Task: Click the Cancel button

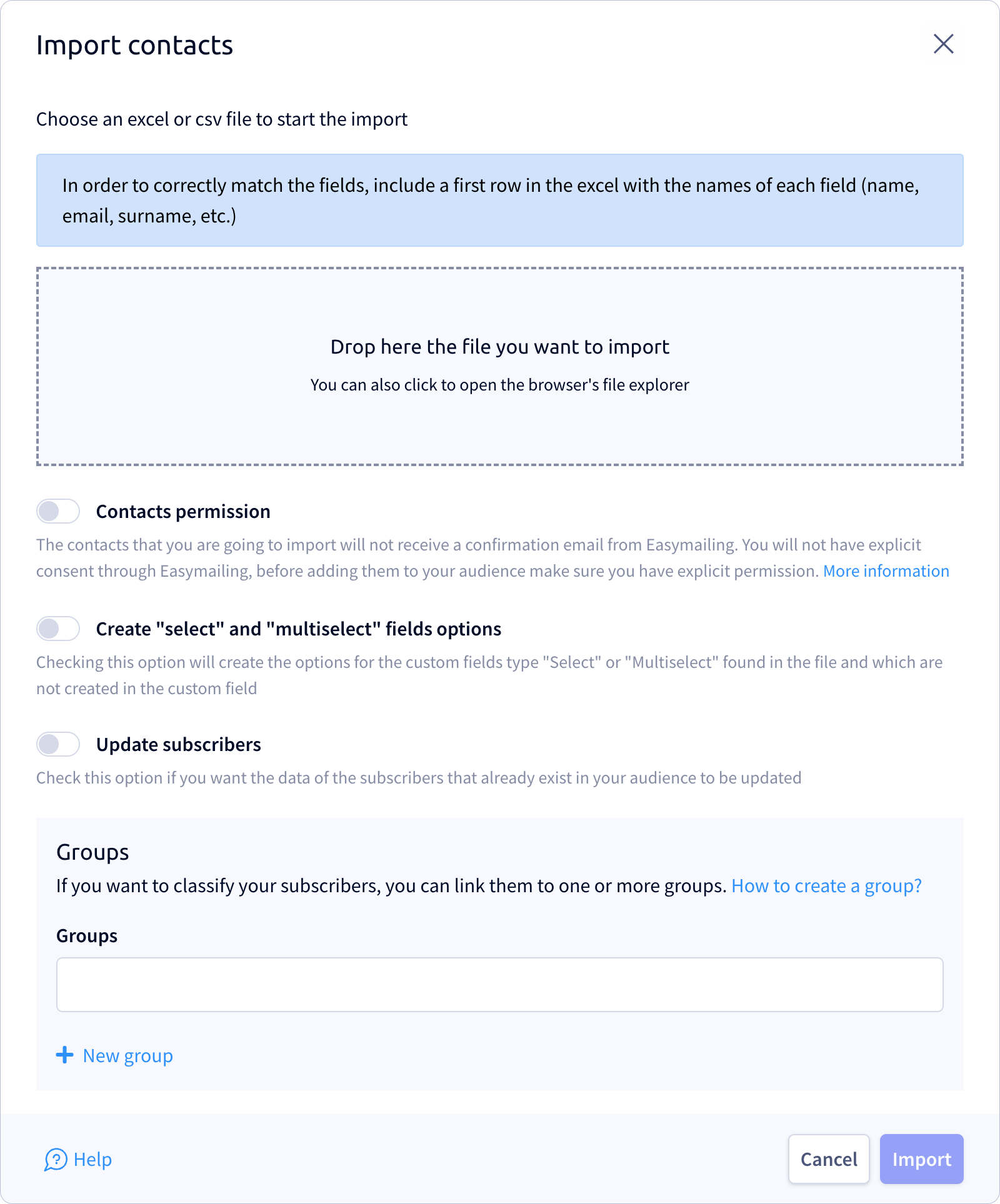Action: tap(829, 1159)
